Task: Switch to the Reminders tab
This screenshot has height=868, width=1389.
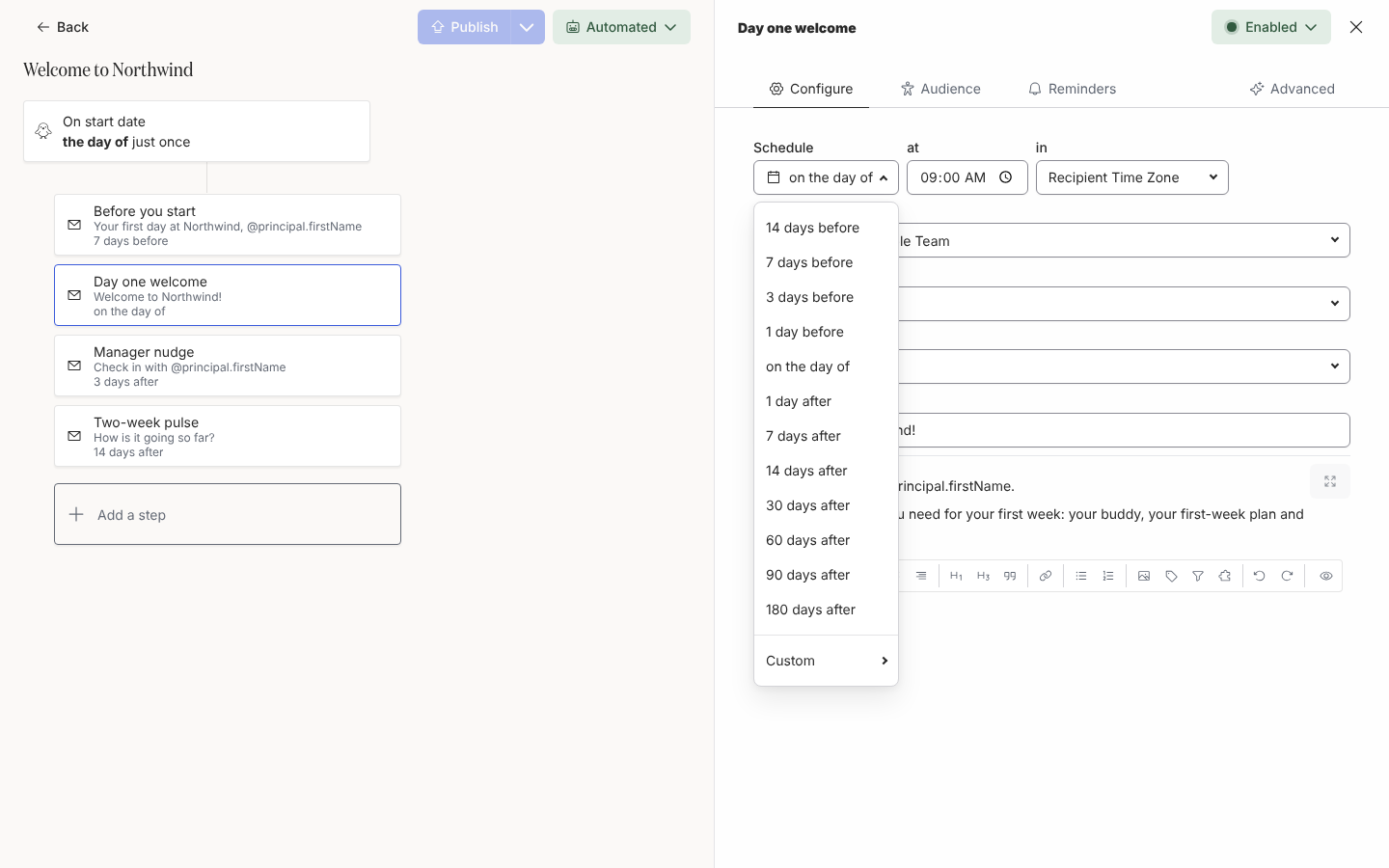Action: point(1072,89)
